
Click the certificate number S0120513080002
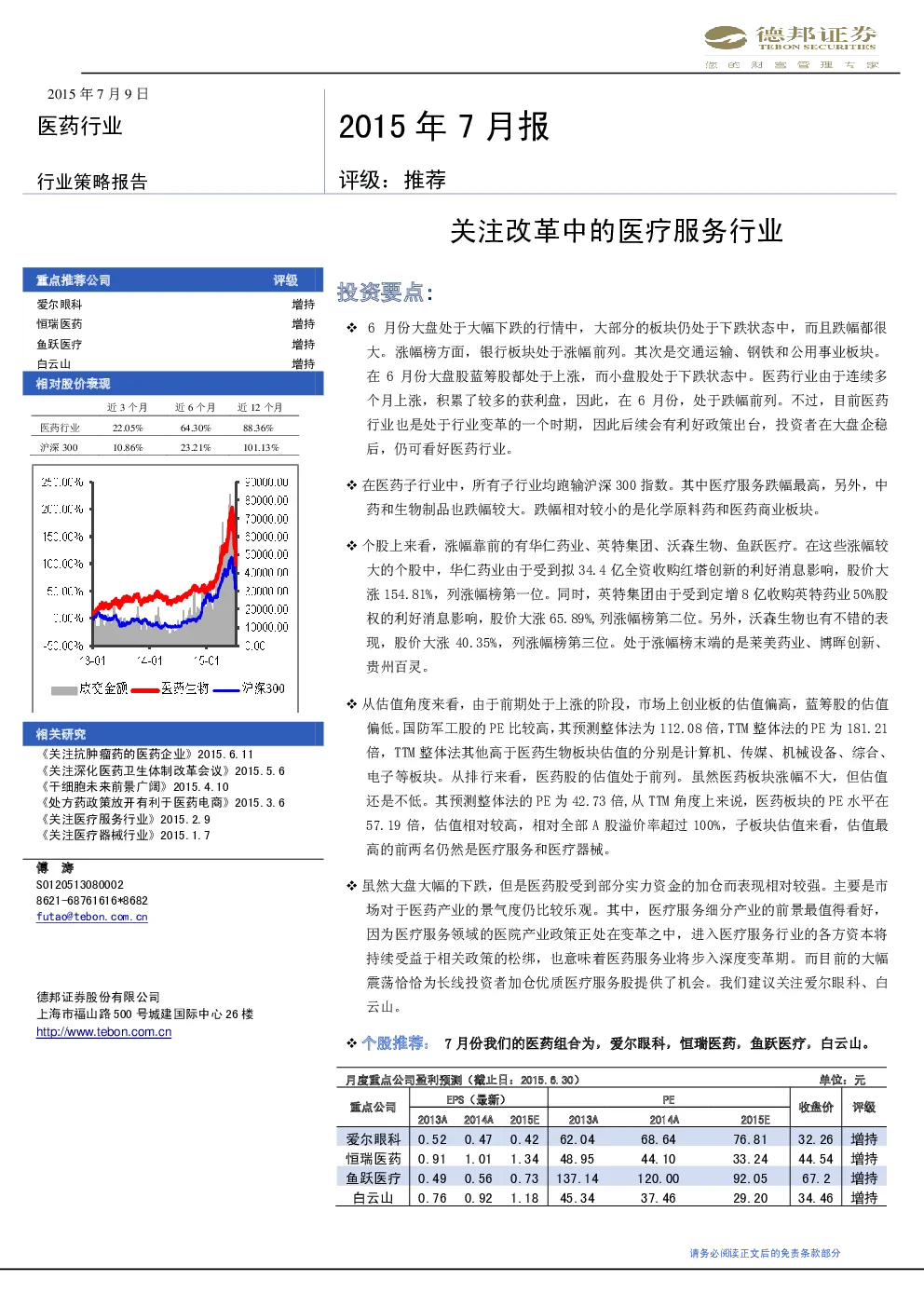pos(80,885)
